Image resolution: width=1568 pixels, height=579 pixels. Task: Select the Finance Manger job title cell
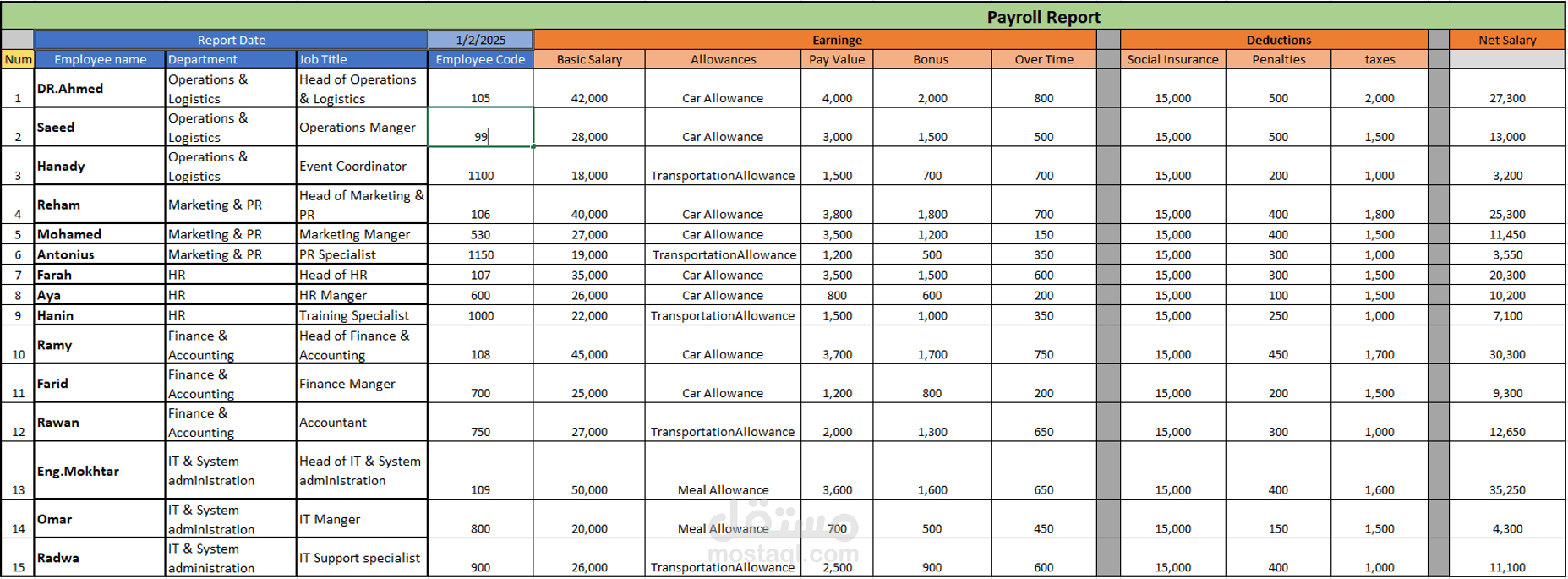point(362,383)
